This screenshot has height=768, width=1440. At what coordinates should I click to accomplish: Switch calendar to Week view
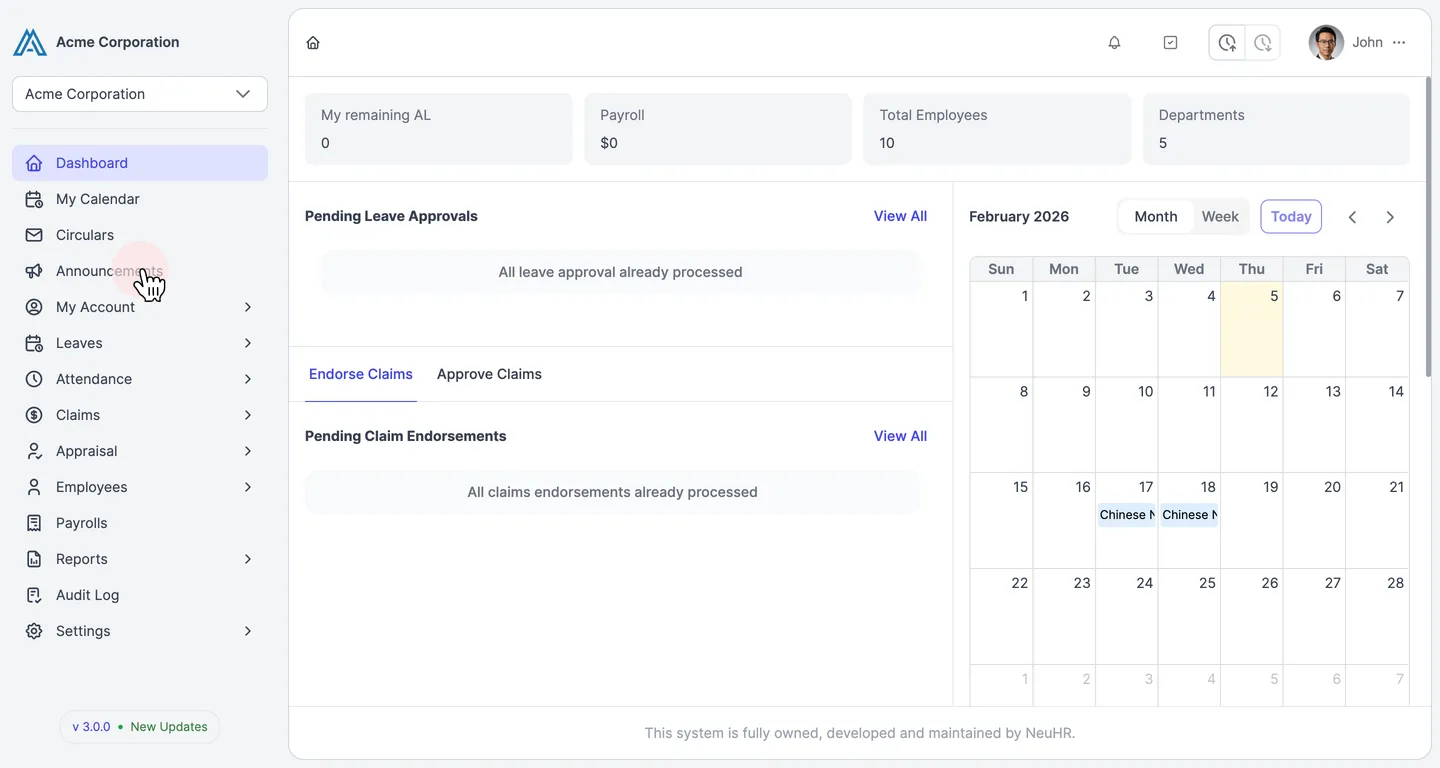pyautogui.click(x=1220, y=217)
